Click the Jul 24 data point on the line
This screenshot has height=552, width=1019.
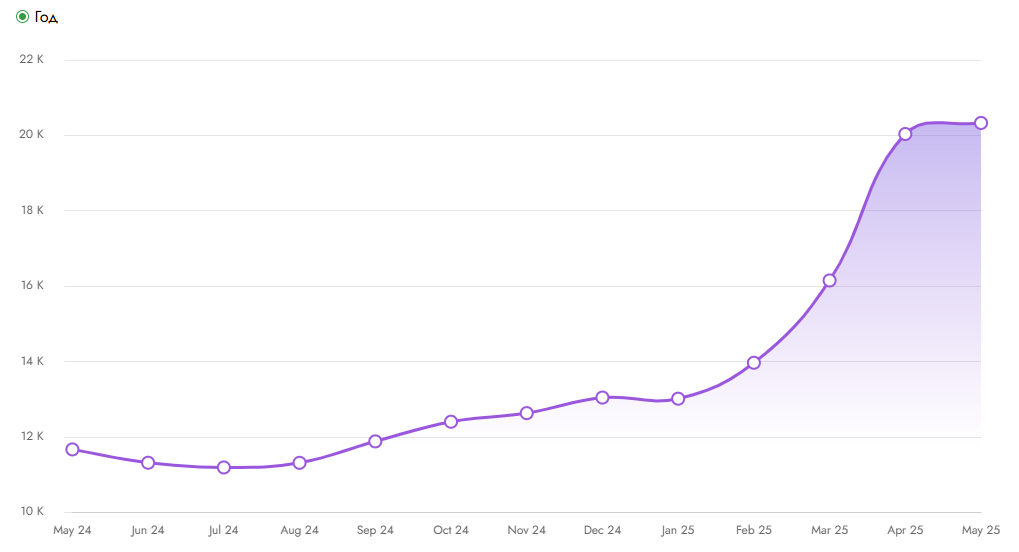[x=224, y=467]
